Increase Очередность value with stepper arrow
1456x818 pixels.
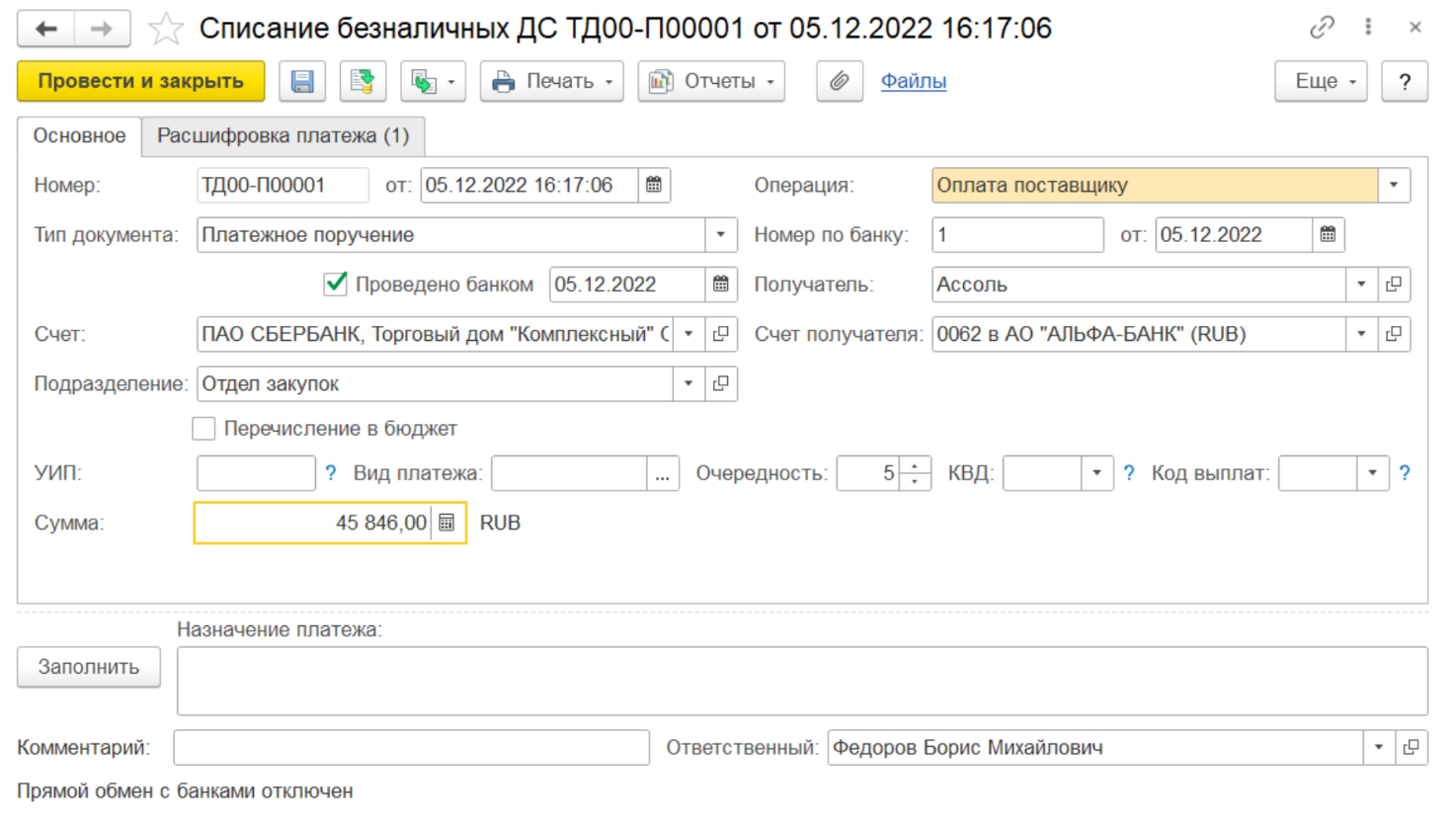pos(916,465)
